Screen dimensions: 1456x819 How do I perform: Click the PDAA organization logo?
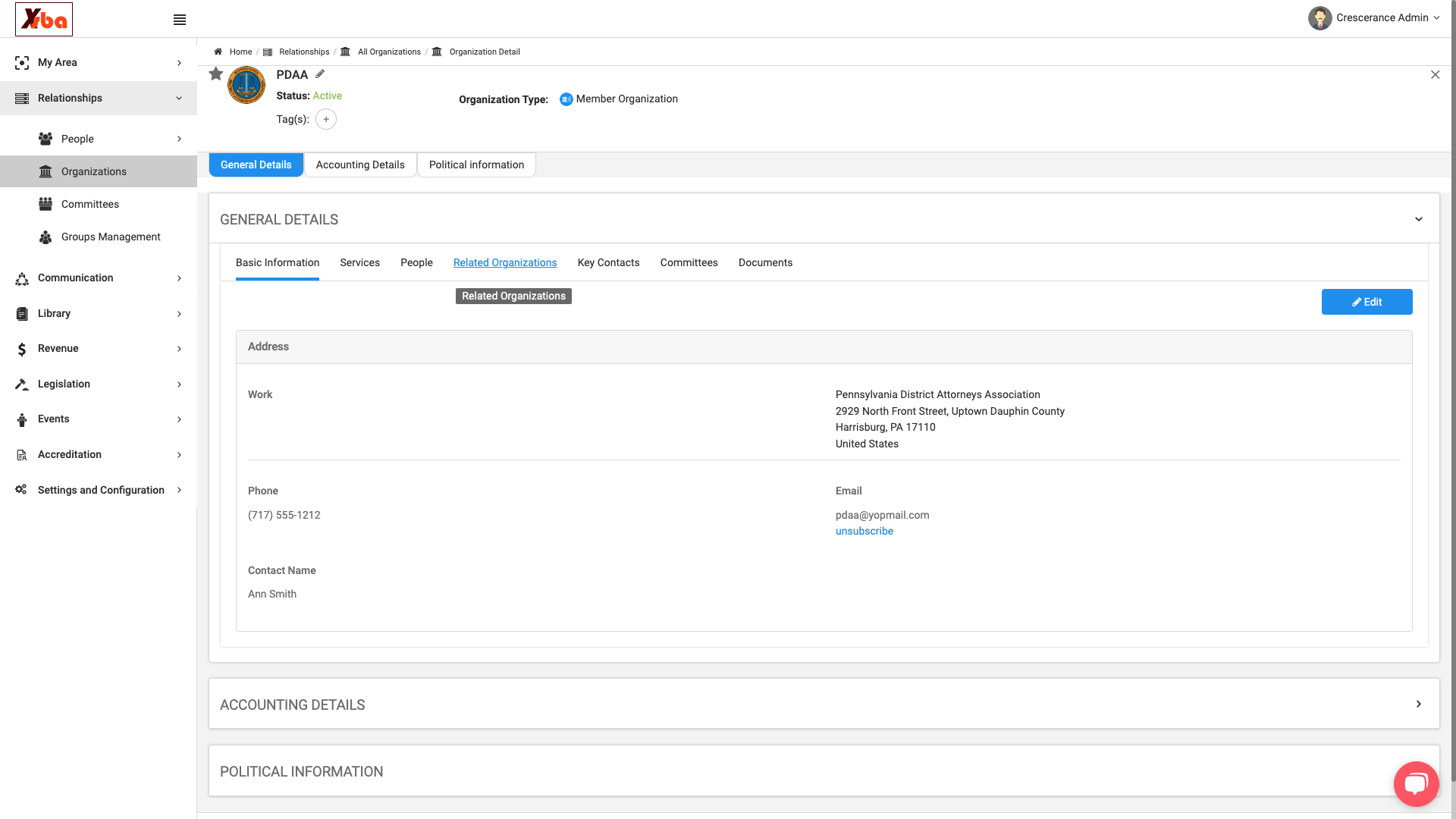(246, 85)
